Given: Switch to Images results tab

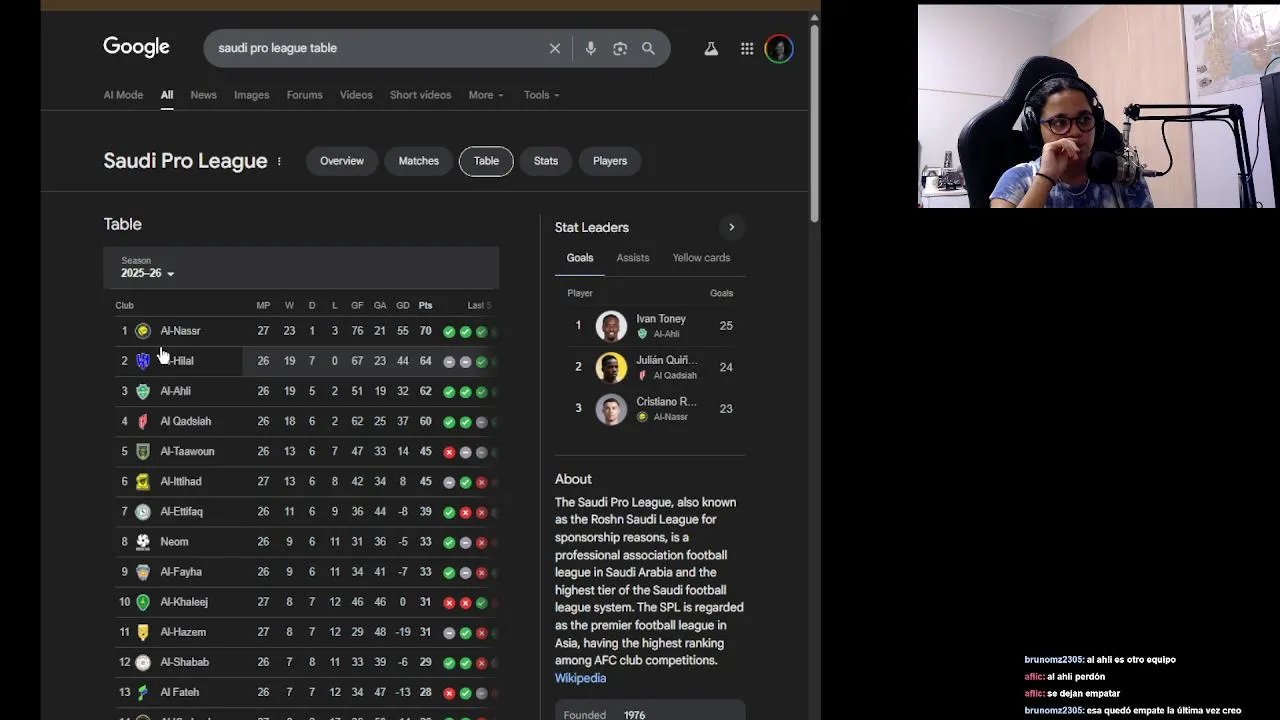Looking at the screenshot, I should (251, 95).
